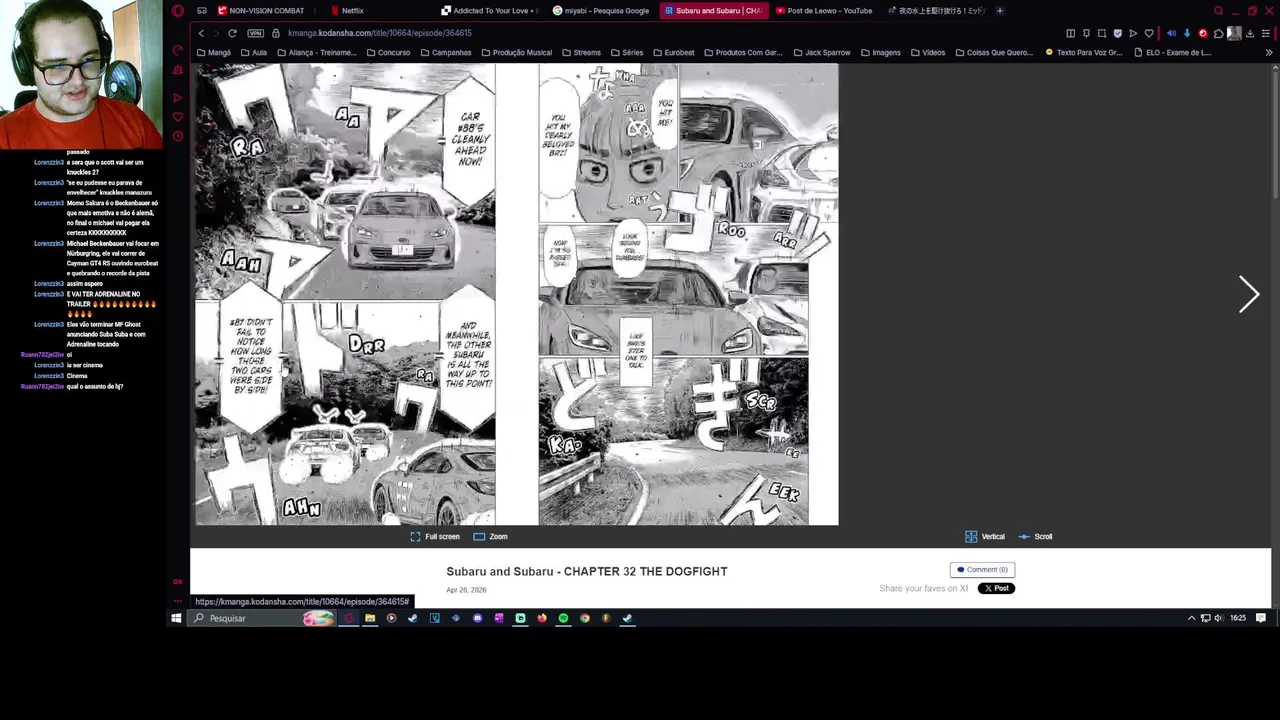This screenshot has width=1280, height=720.
Task: Open the ELO - Exame de L... bookmark
Action: tap(1172, 52)
